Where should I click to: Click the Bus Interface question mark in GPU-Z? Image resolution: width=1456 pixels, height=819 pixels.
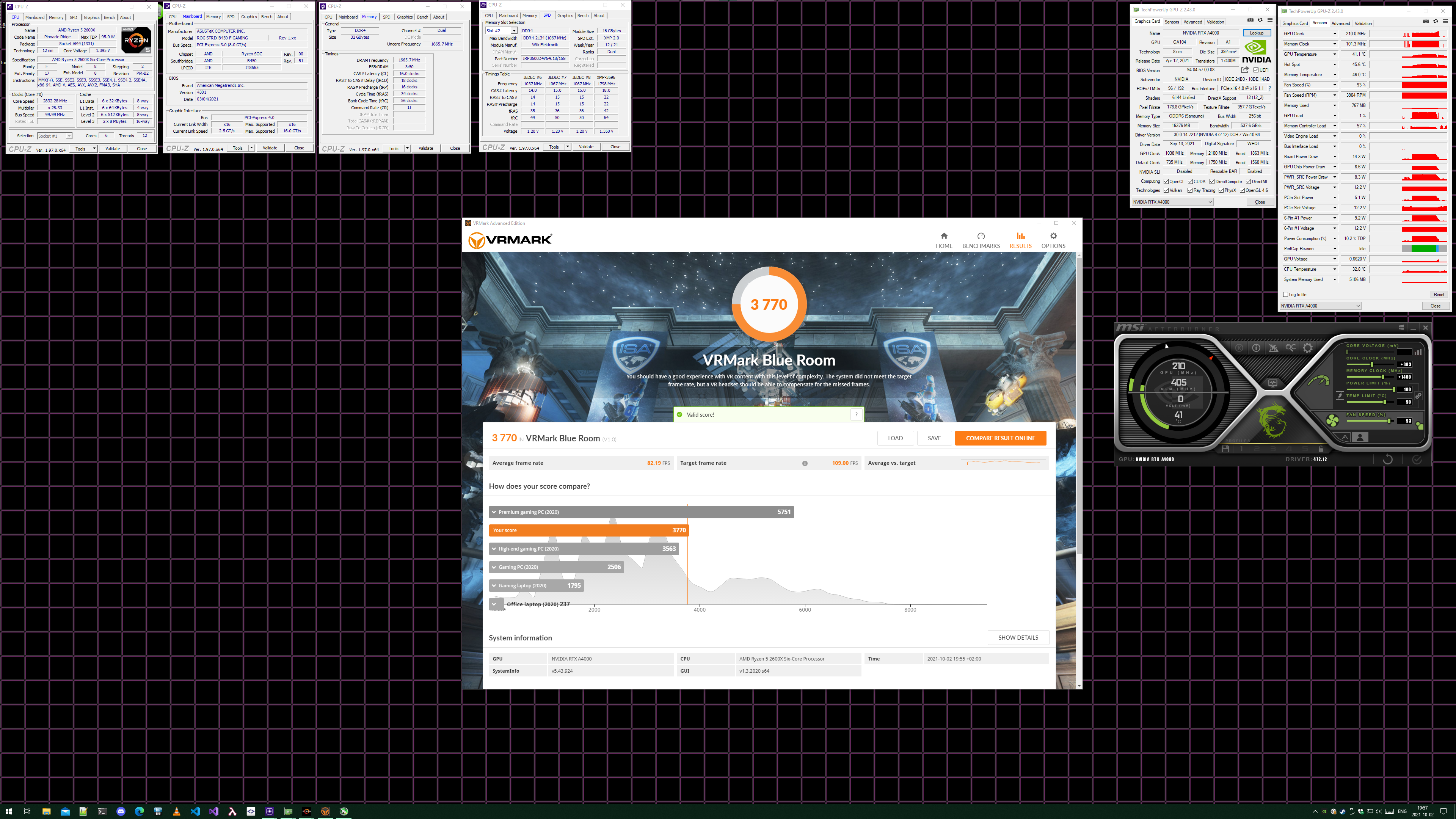coord(1269,88)
